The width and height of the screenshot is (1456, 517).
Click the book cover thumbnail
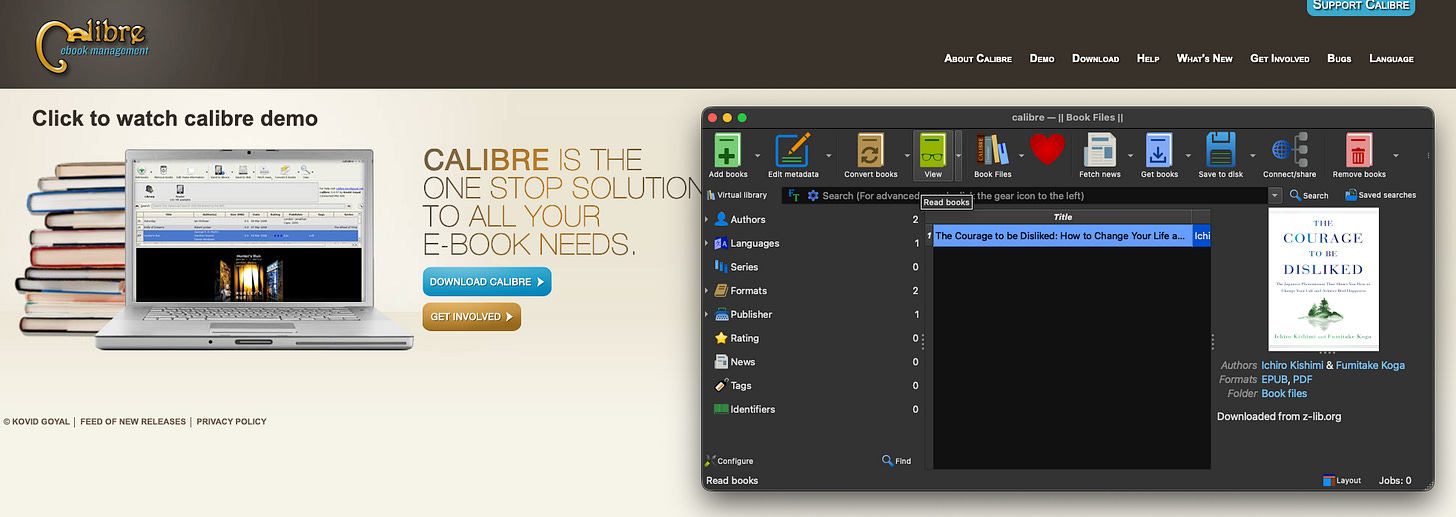tap(1324, 279)
